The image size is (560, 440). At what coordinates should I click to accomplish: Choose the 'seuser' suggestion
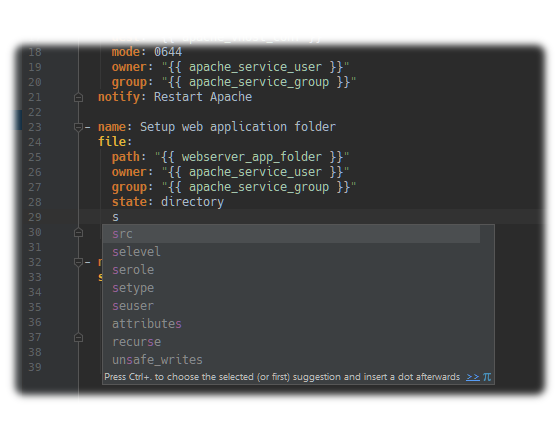(291, 306)
